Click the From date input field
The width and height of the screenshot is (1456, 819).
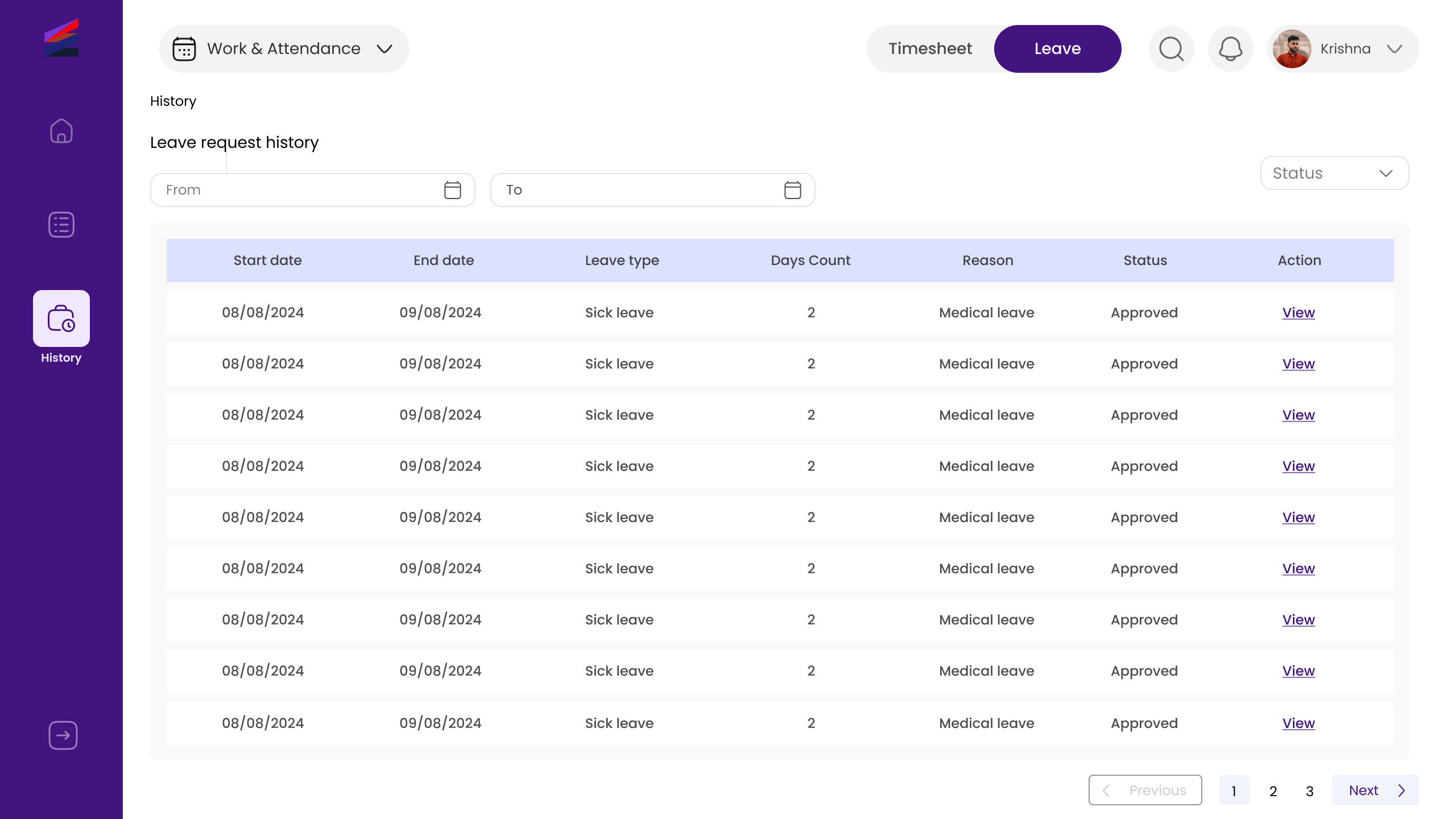tap(296, 190)
